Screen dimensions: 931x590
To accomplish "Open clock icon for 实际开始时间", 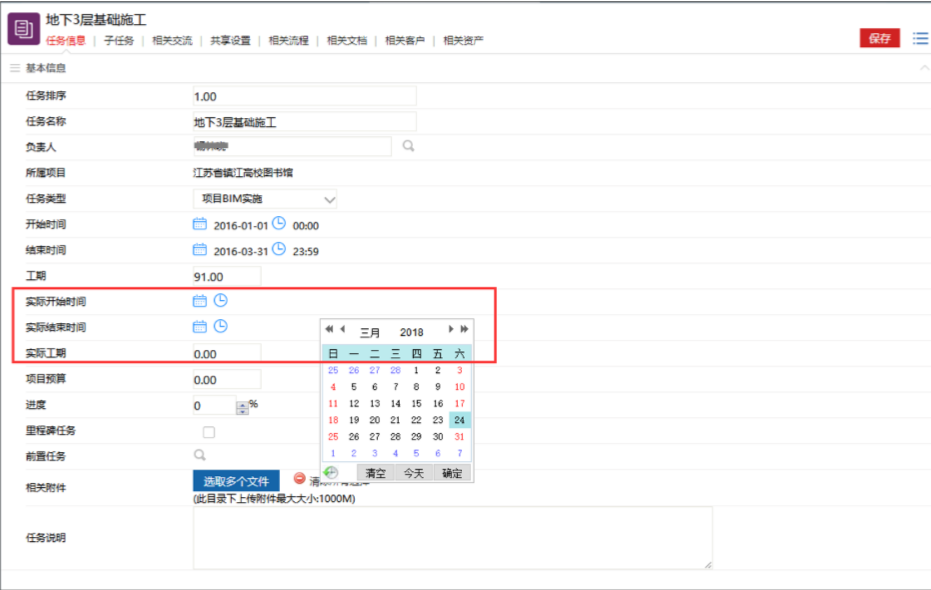I will pos(220,300).
